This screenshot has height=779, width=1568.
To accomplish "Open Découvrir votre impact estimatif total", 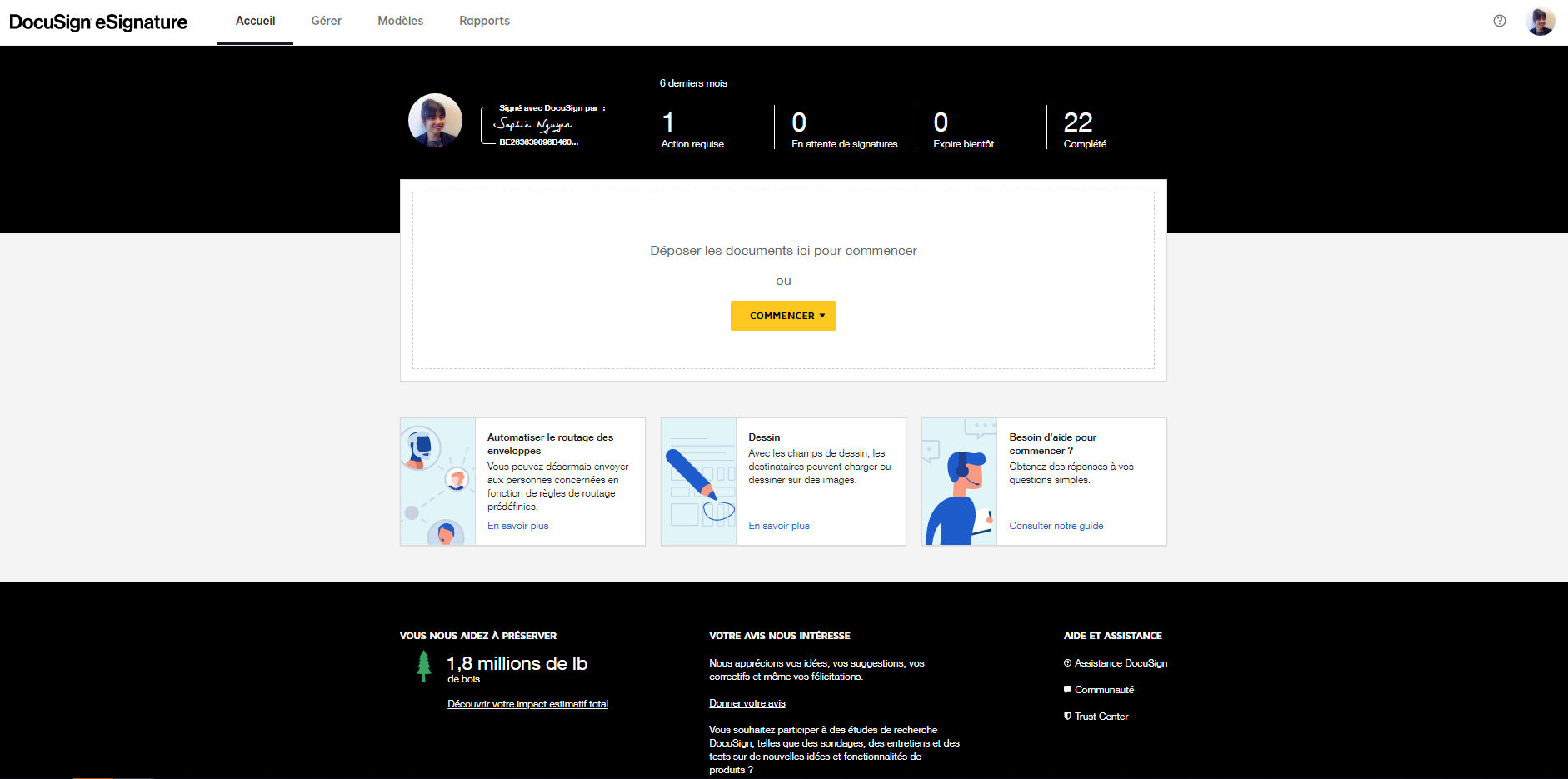I will click(x=527, y=704).
